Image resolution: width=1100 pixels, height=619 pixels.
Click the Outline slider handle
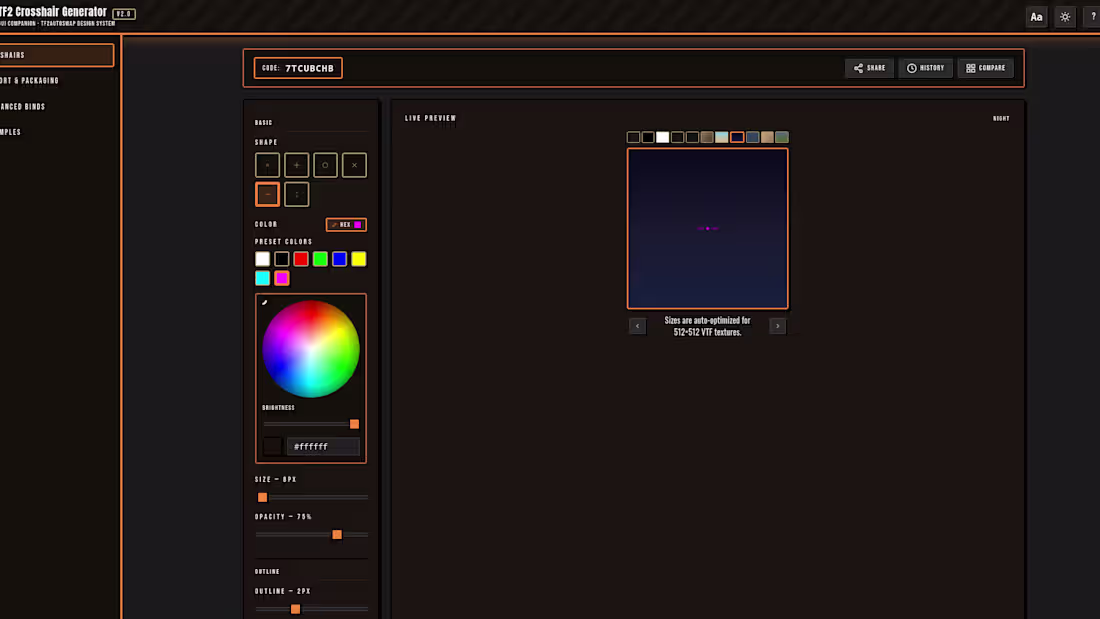point(295,608)
